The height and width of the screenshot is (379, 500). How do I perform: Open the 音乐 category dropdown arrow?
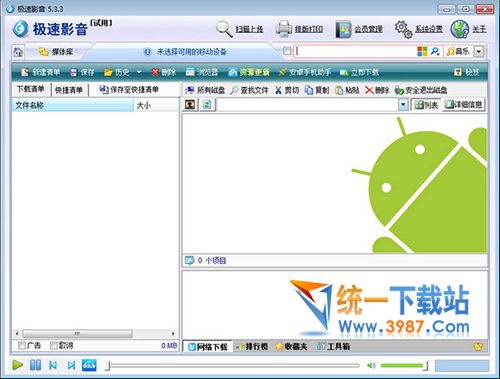(x=479, y=52)
